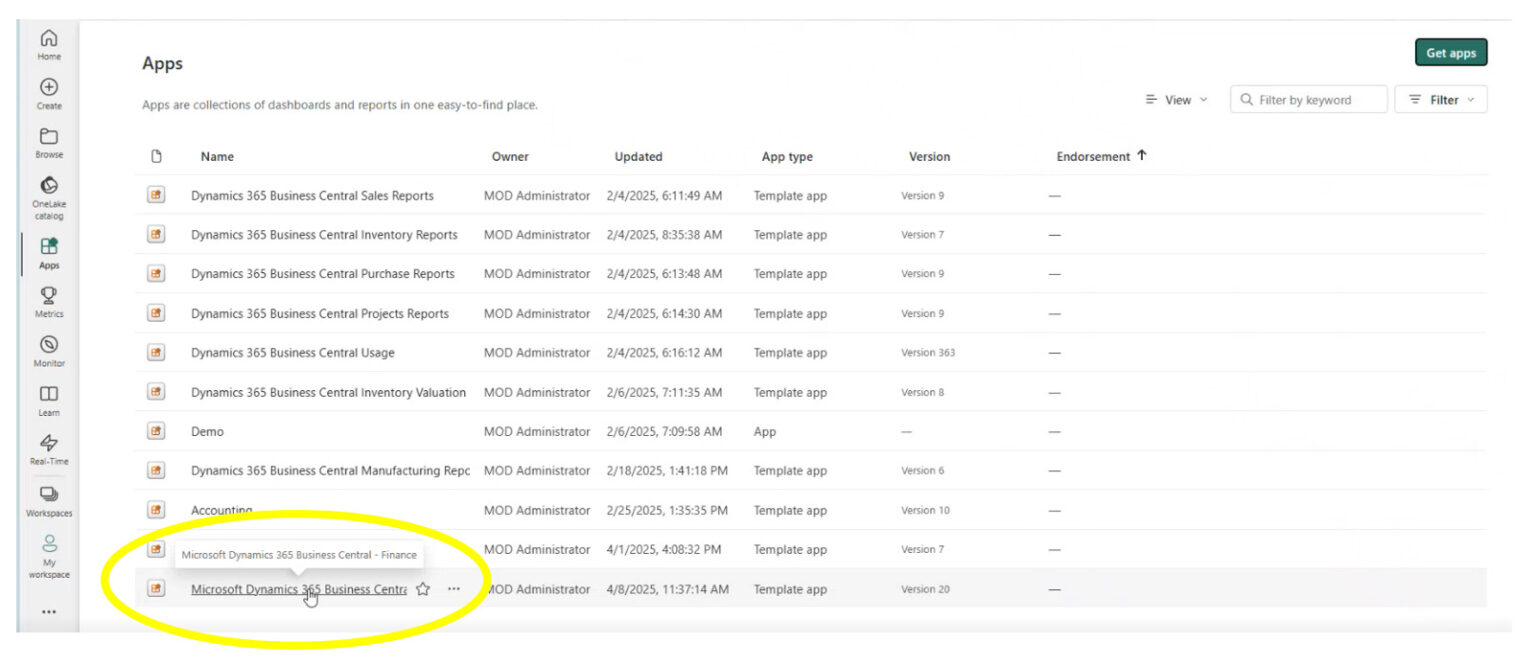Open Home from the navigation sidebar

48,42
